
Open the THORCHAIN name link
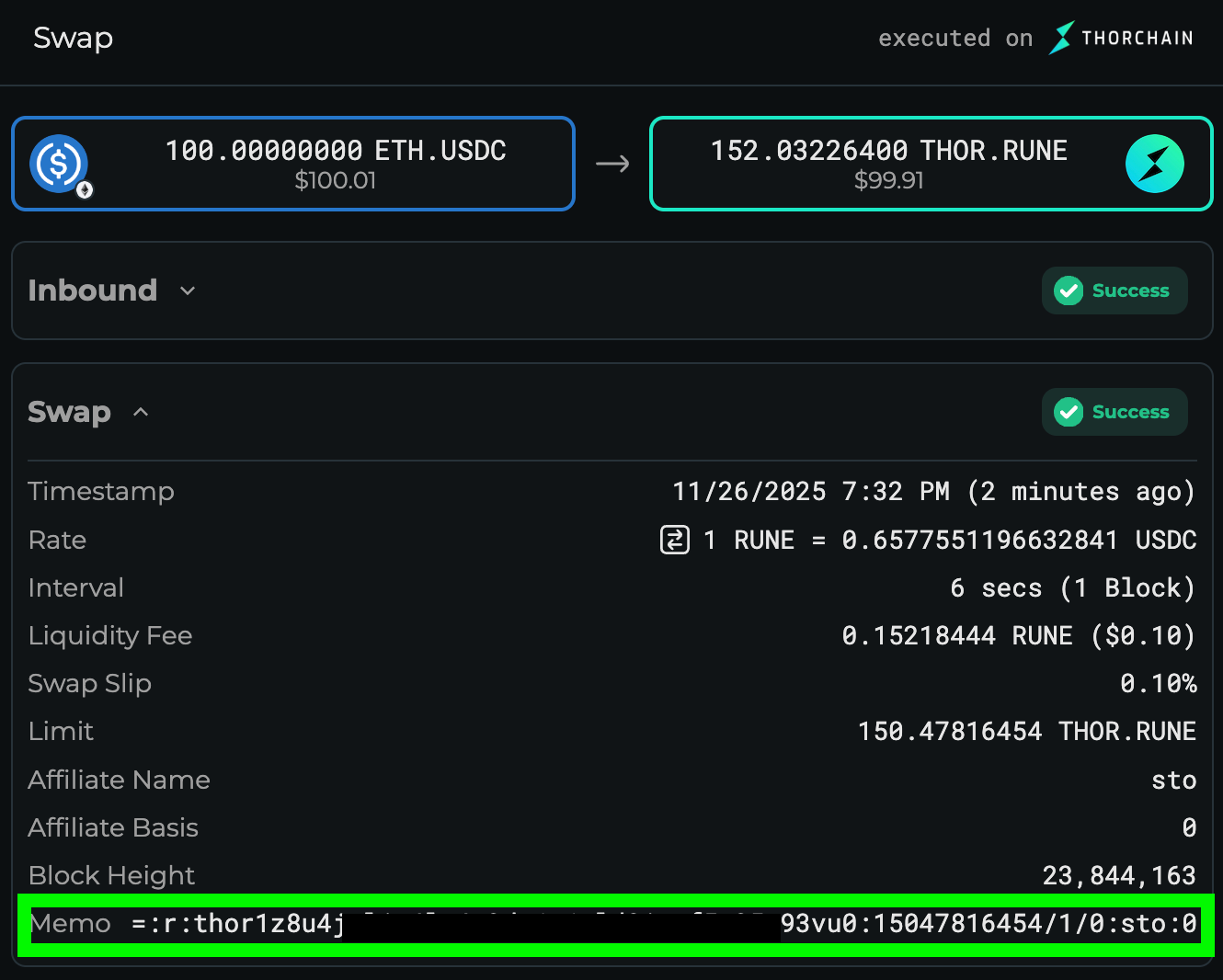[1137, 38]
